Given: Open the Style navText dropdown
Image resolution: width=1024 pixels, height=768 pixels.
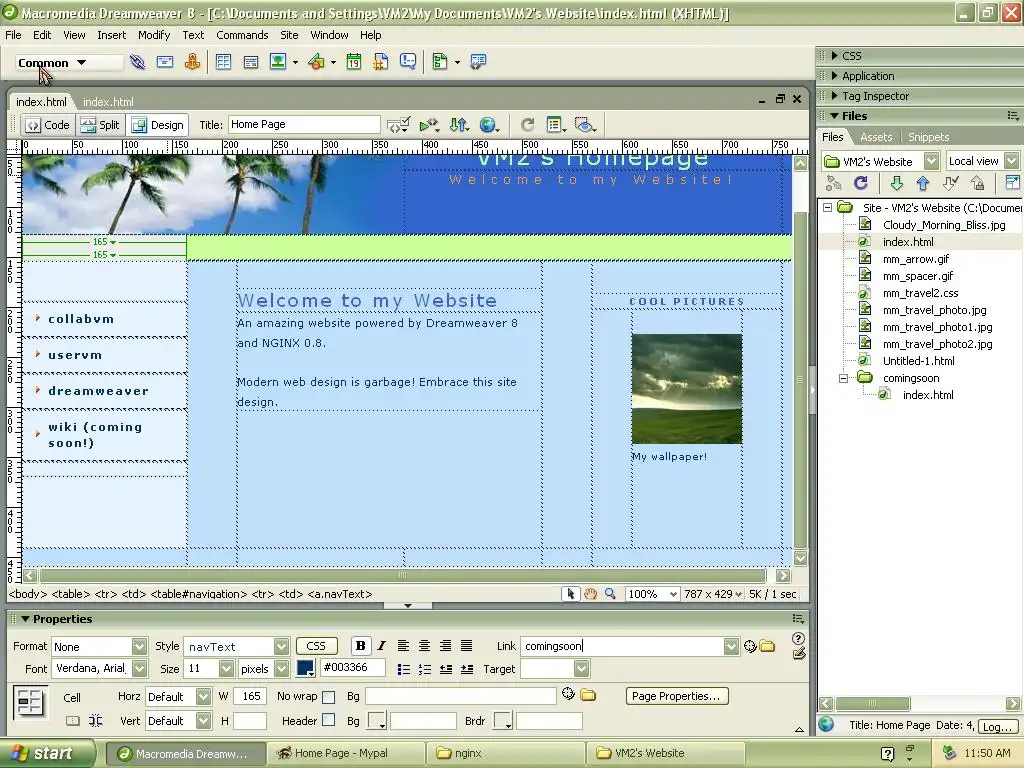Looking at the screenshot, I should [281, 647].
